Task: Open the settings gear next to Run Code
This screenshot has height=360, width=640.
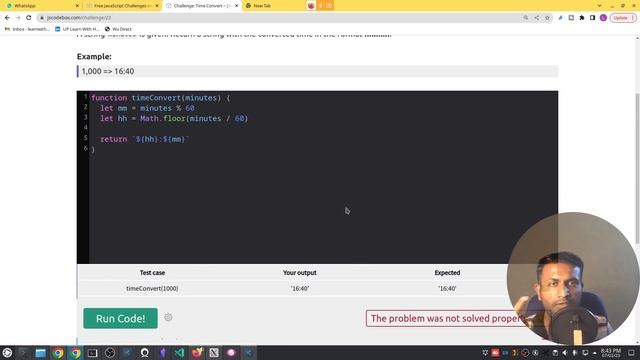Action: pos(168,317)
